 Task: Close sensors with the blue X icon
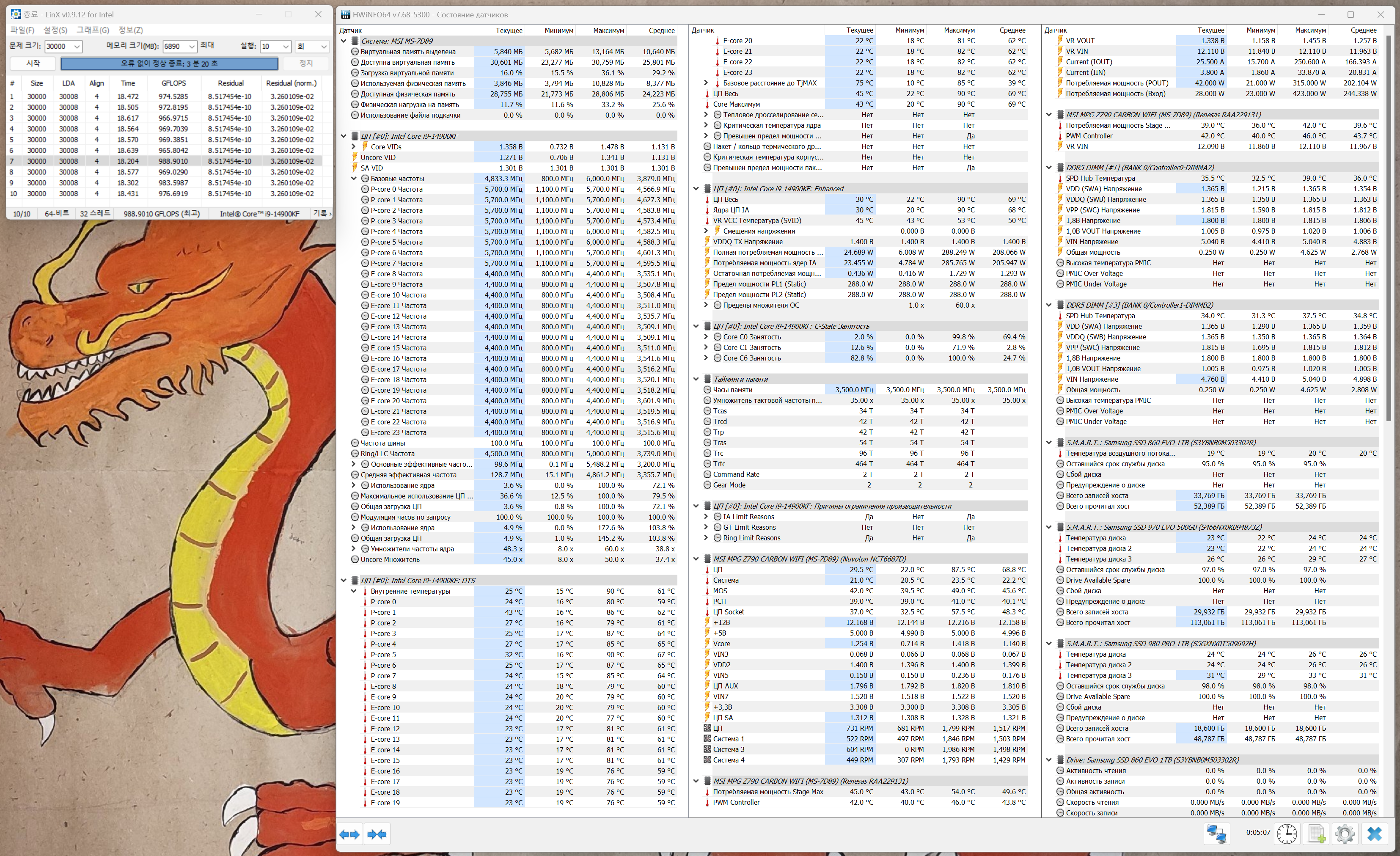click(x=1375, y=833)
